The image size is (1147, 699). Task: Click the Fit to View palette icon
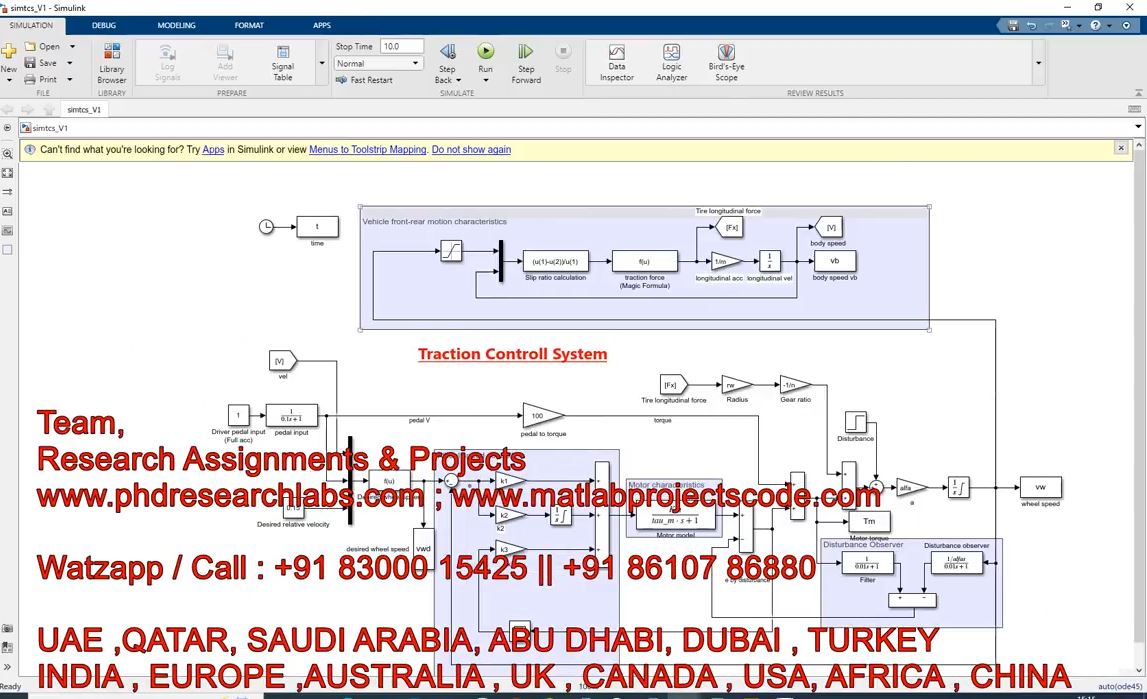(7, 173)
